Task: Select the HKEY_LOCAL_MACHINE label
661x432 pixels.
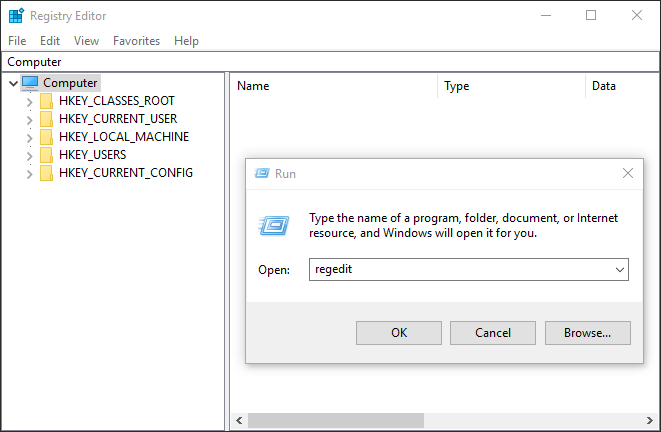Action: tap(124, 137)
